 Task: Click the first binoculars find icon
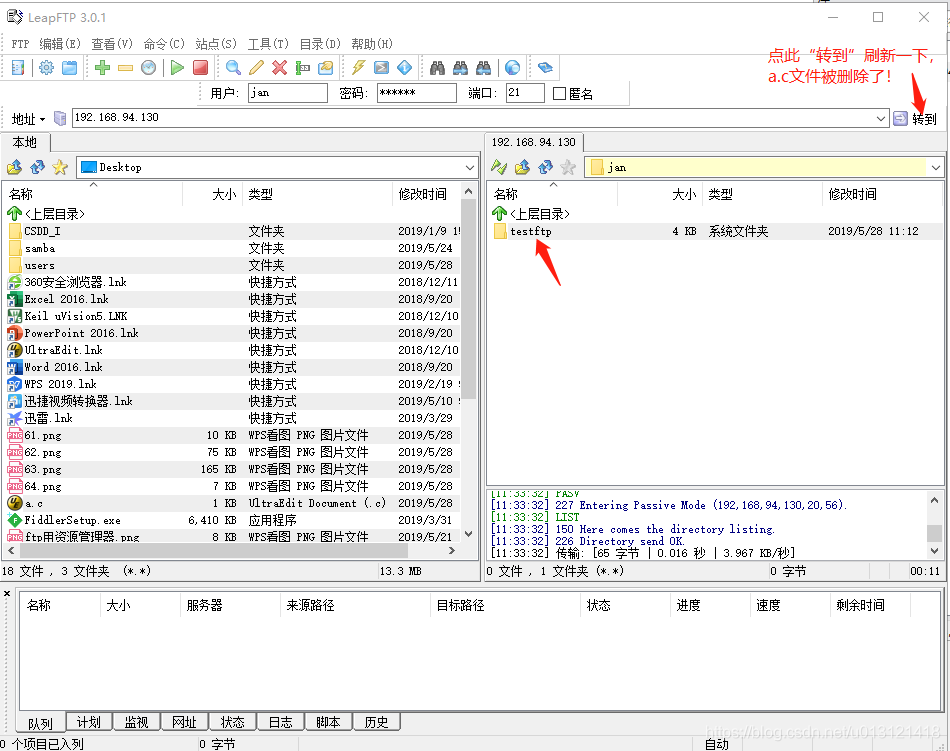point(437,67)
